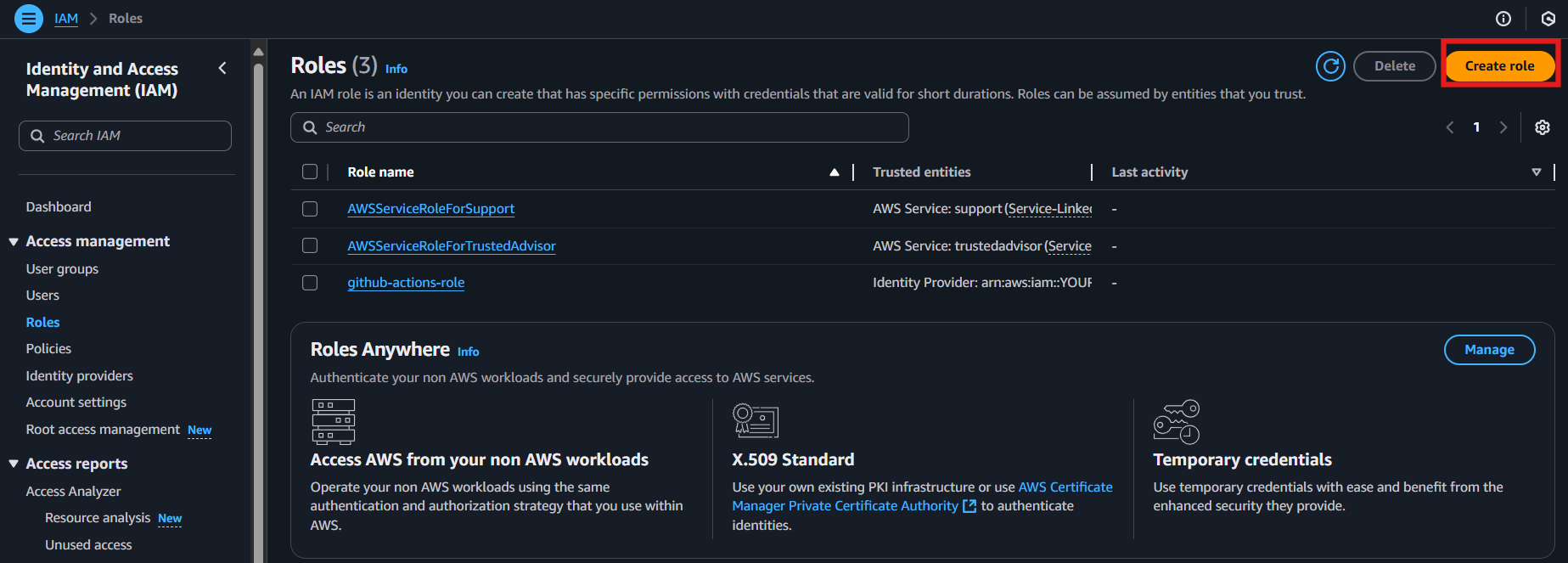The width and height of the screenshot is (1568, 563).
Task: Check the AWSServiceRoleForTrustedAdvisor row checkbox
Action: pos(310,245)
